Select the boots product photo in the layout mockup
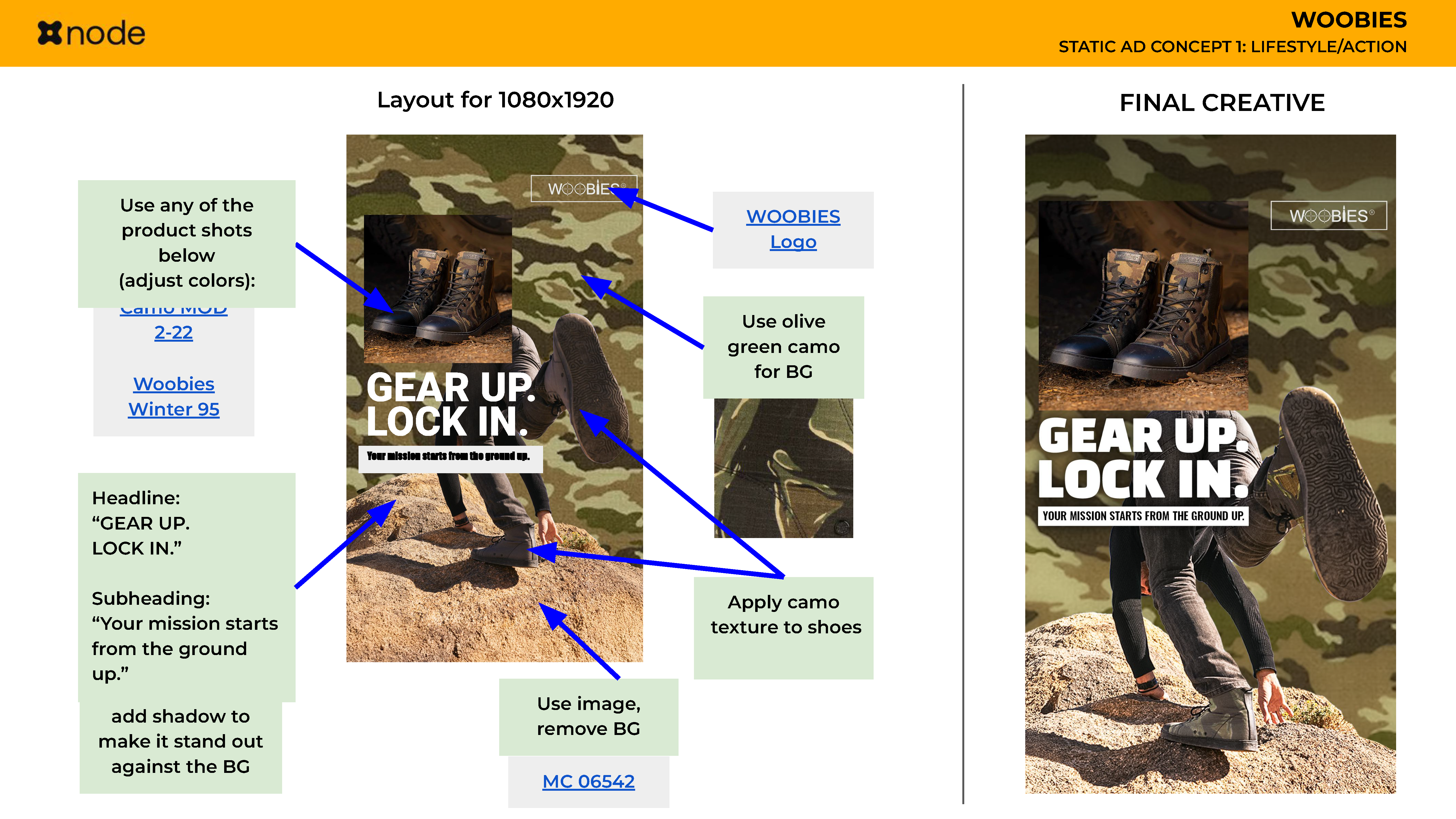The width and height of the screenshot is (1456, 819). [x=438, y=289]
